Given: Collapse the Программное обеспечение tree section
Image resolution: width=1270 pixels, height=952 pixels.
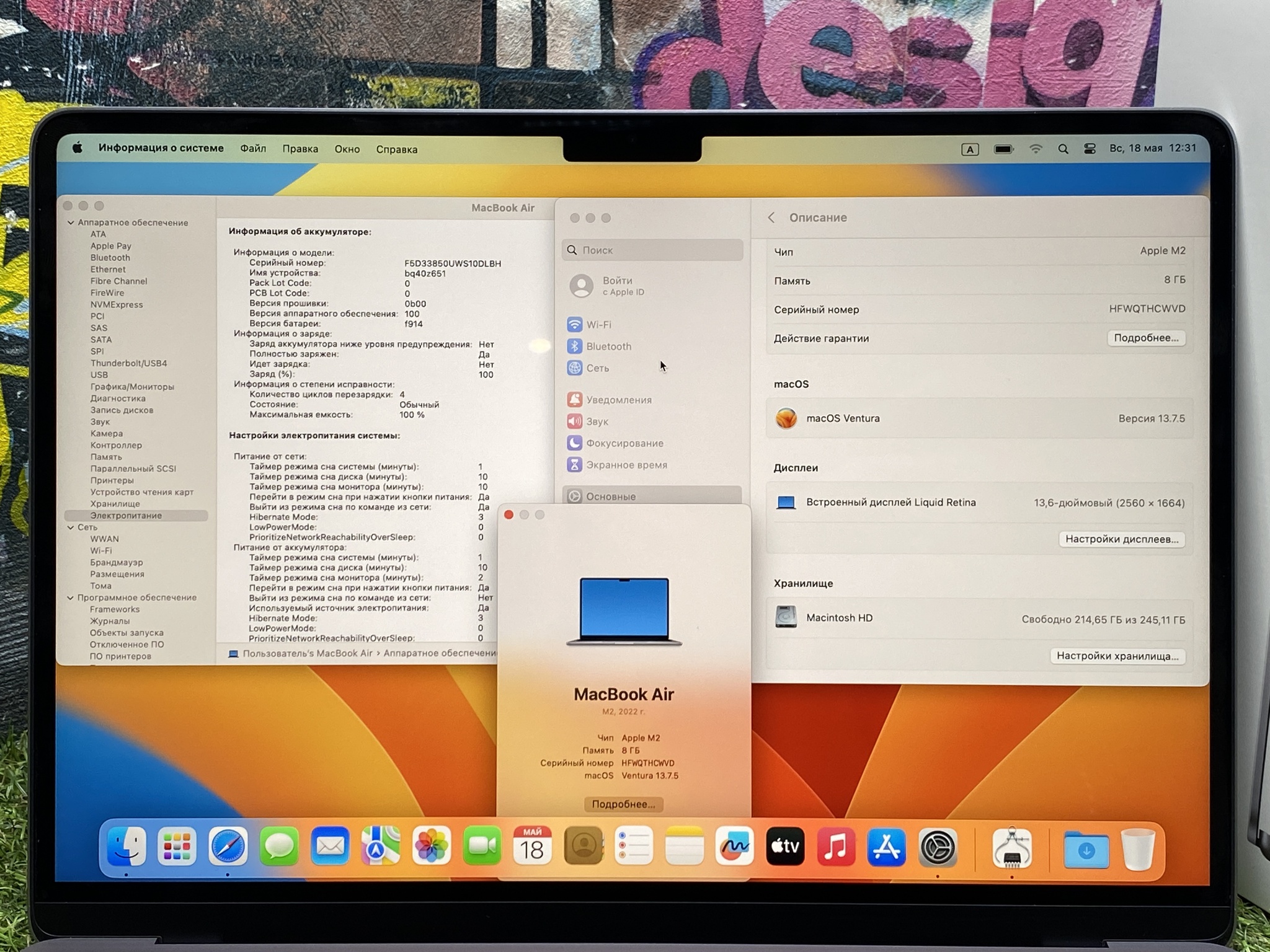Looking at the screenshot, I should click(x=71, y=598).
